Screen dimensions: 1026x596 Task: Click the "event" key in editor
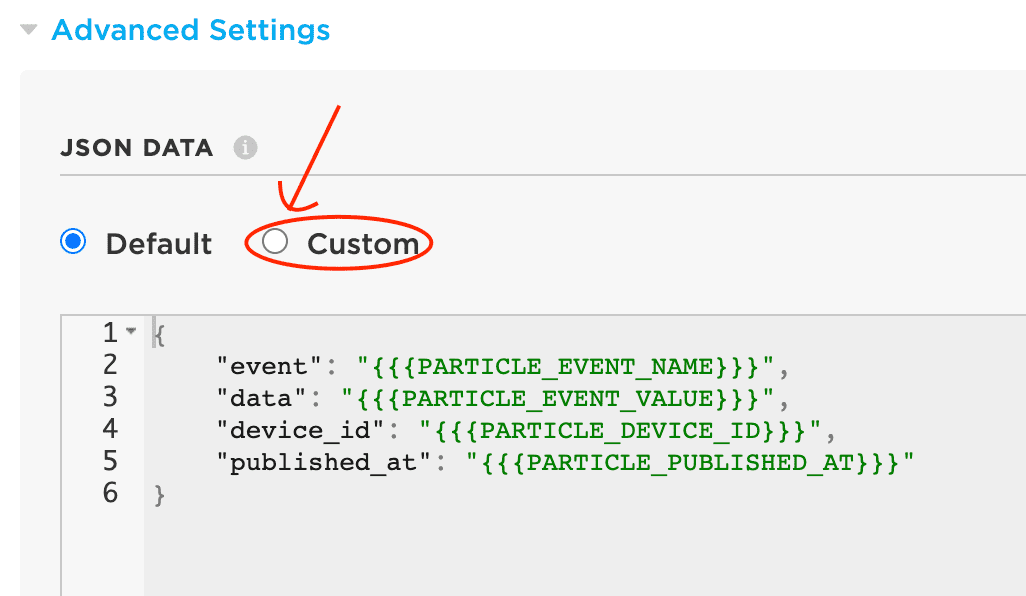pos(269,366)
